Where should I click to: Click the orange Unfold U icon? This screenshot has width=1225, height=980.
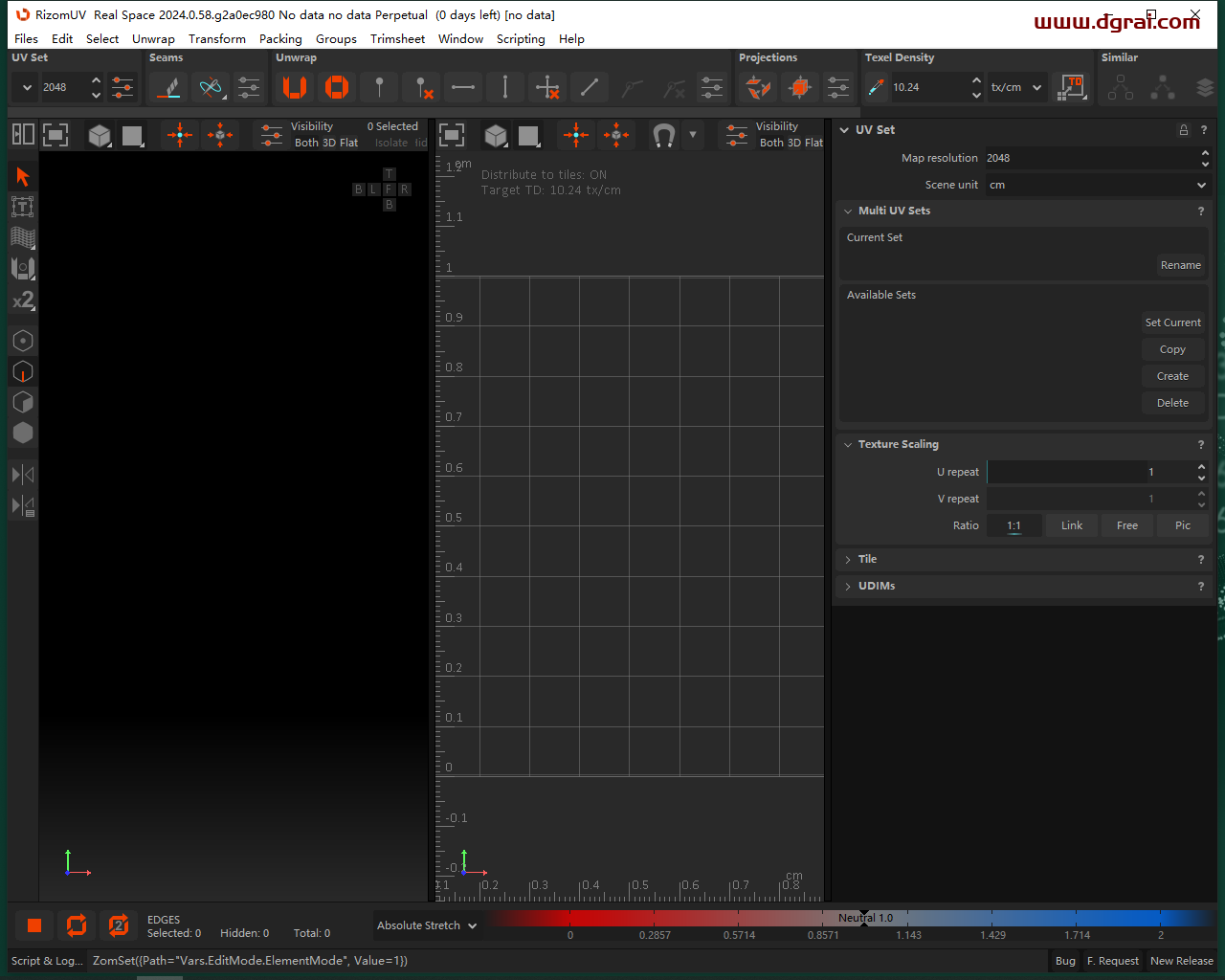pyautogui.click(x=295, y=87)
